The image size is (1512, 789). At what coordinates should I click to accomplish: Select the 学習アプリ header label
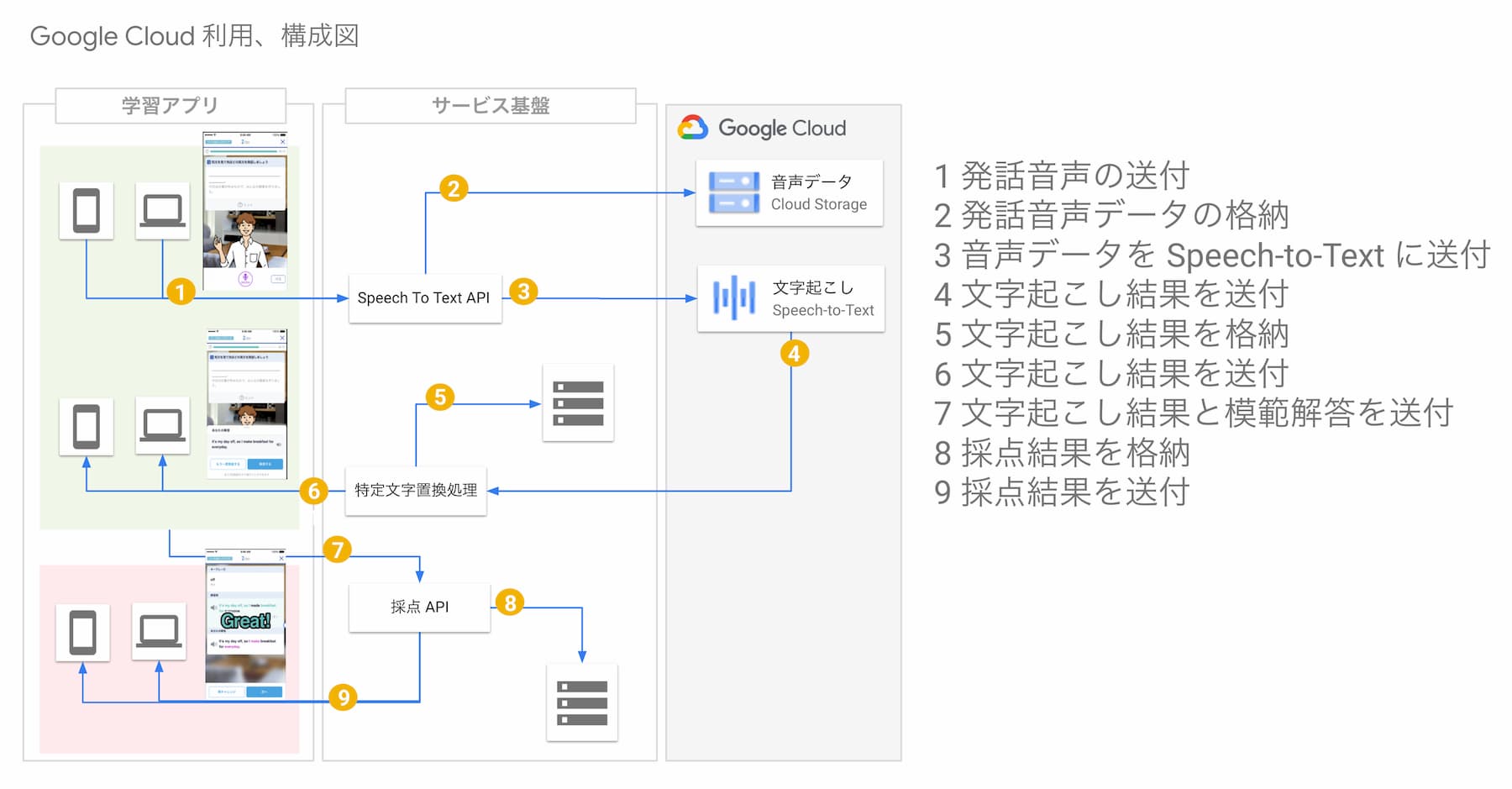click(171, 106)
